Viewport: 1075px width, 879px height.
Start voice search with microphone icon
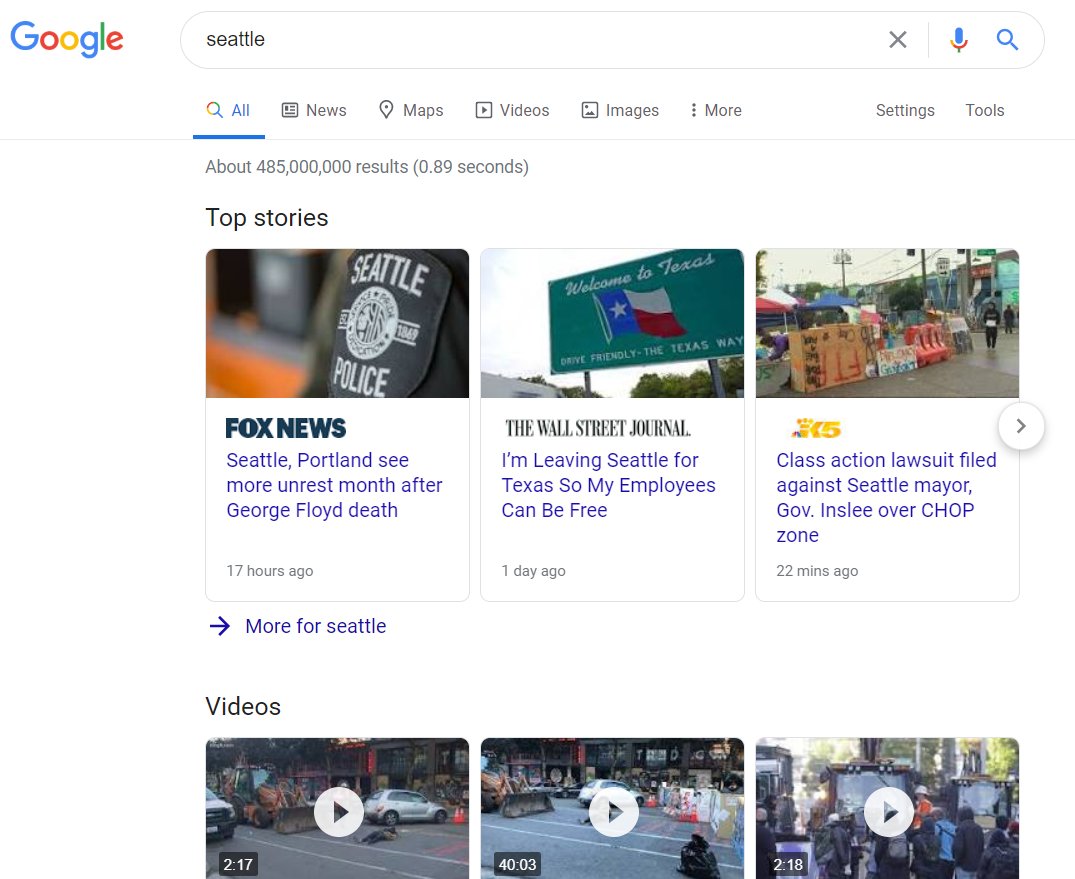pyautogui.click(x=958, y=40)
